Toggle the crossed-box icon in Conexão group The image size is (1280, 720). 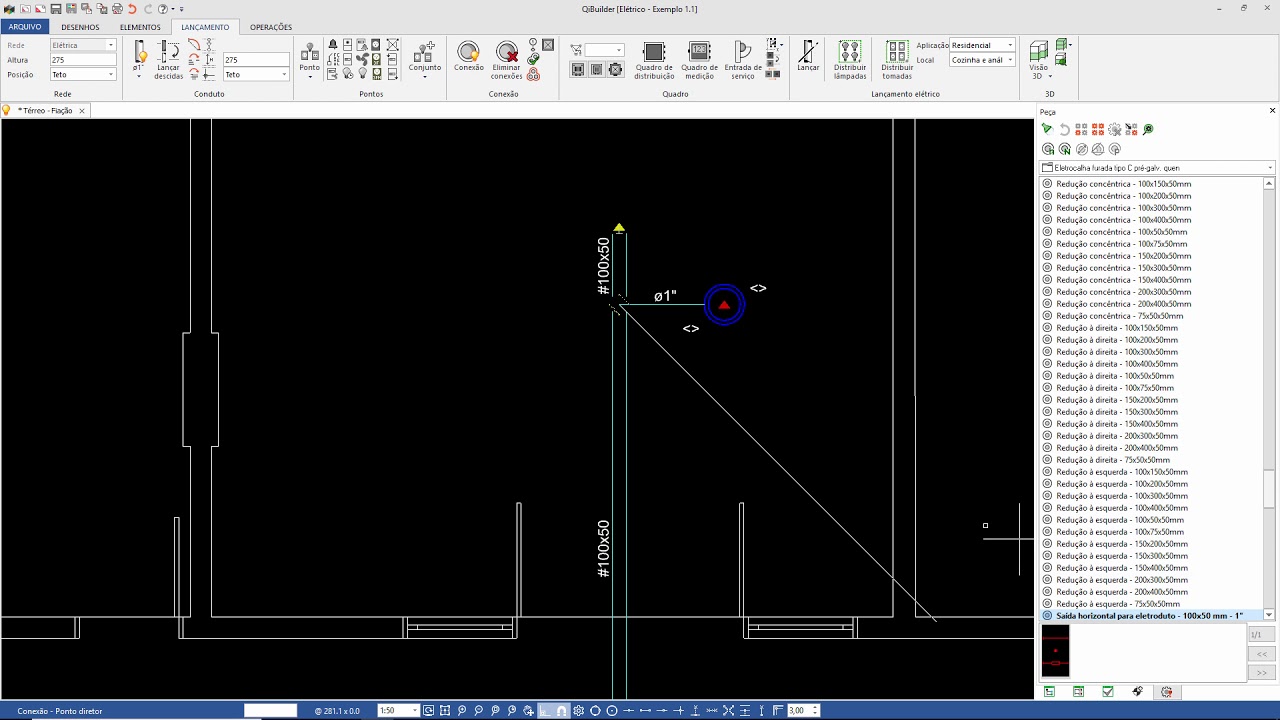coord(548,45)
